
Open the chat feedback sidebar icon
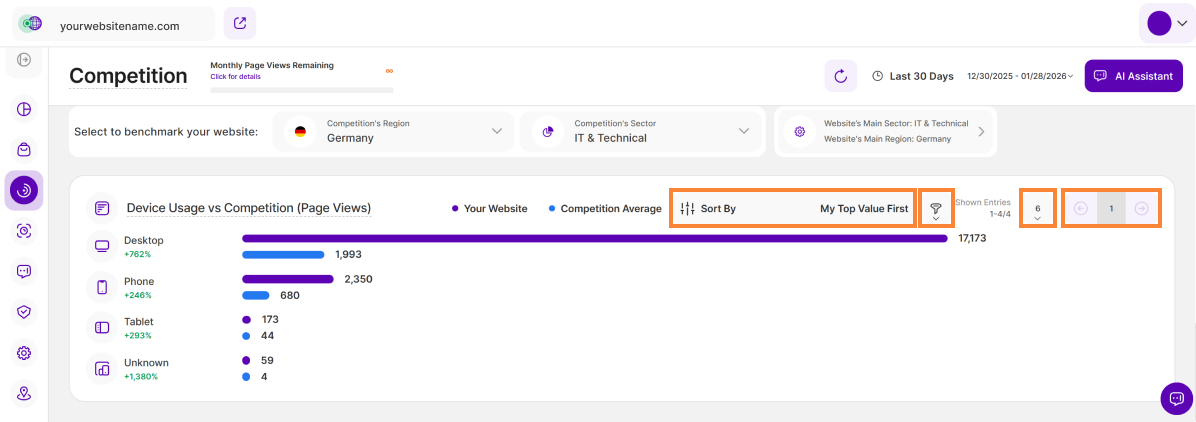coord(24,271)
